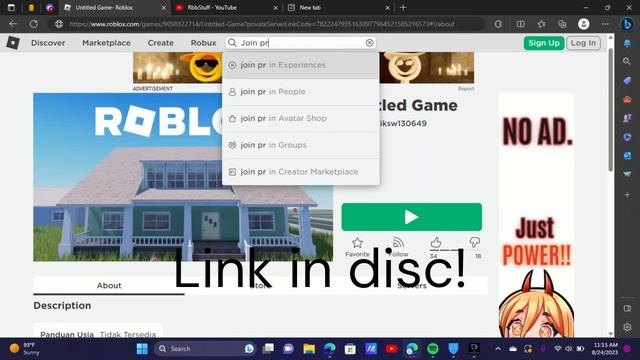Open new browser tab with plus
Screen dimensions: 640x360
403,7
